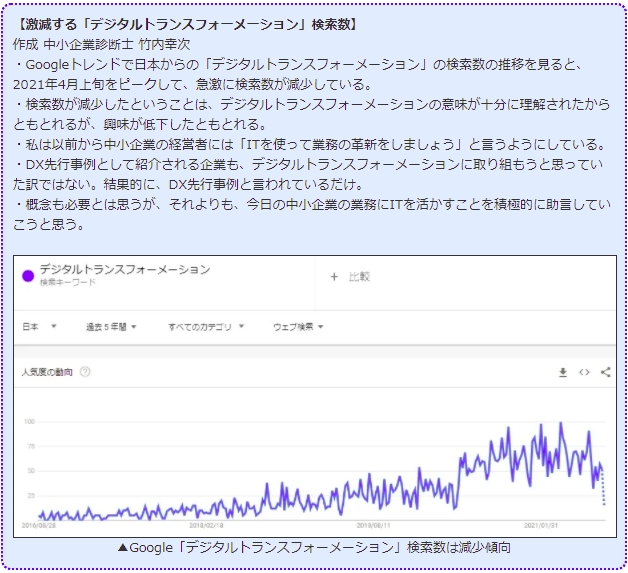Click the title 激減する「デジタルトランスフォーメーション」検索数
The height and width of the screenshot is (573, 628).
pyautogui.click(x=188, y=24)
